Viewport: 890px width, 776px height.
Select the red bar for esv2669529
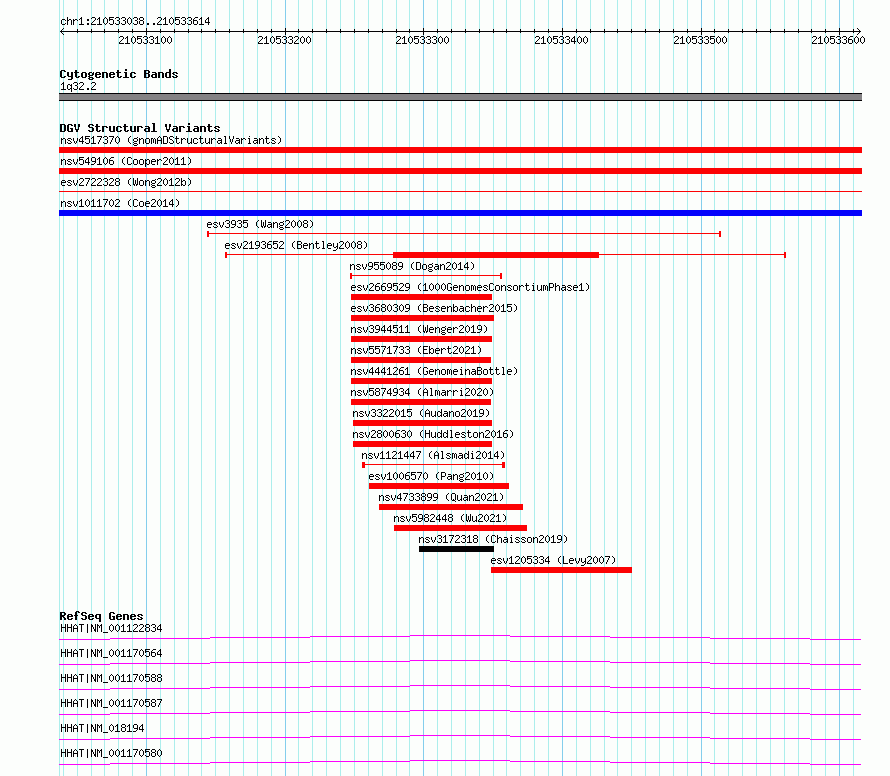click(x=421, y=297)
